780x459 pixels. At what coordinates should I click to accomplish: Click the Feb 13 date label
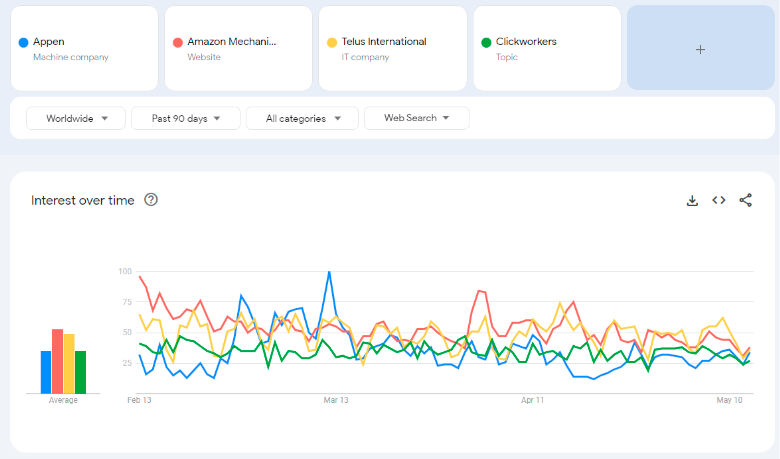pos(139,400)
